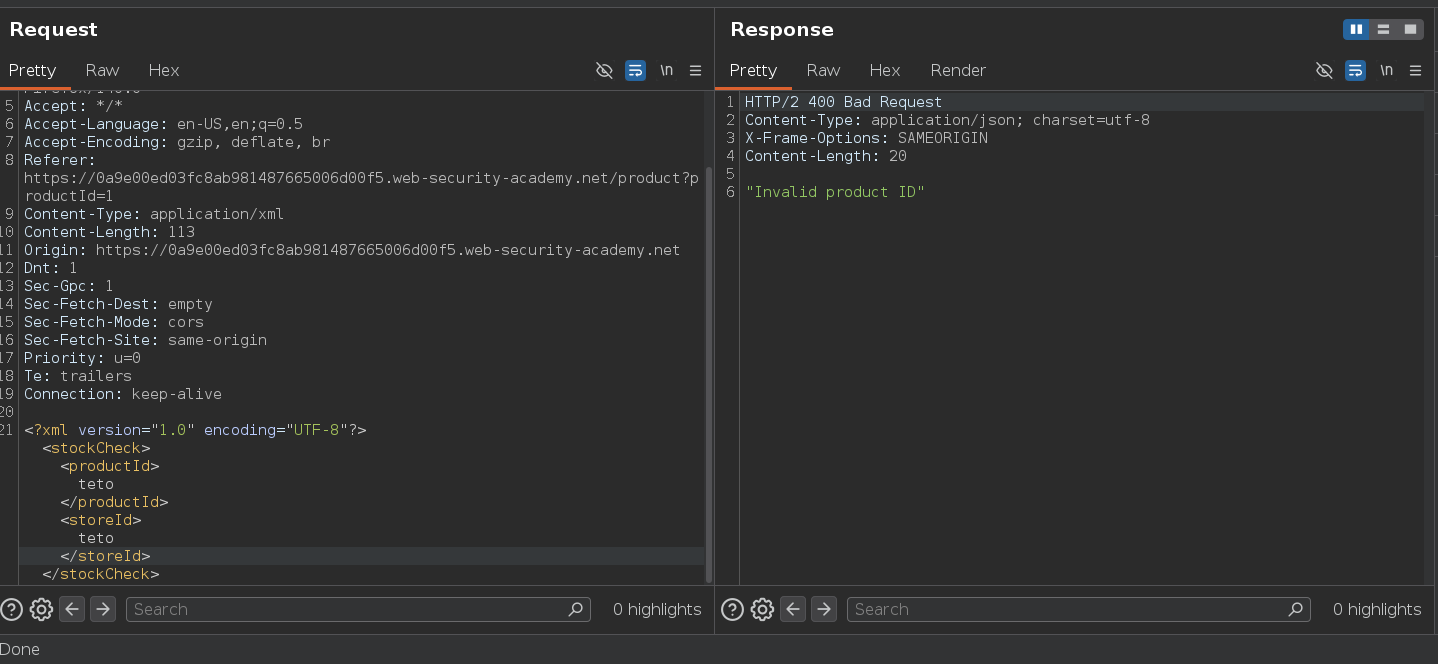Viewport: 1438px width, 664px height.
Task: Click opening <storeId> tag
Action: [x=101, y=520]
